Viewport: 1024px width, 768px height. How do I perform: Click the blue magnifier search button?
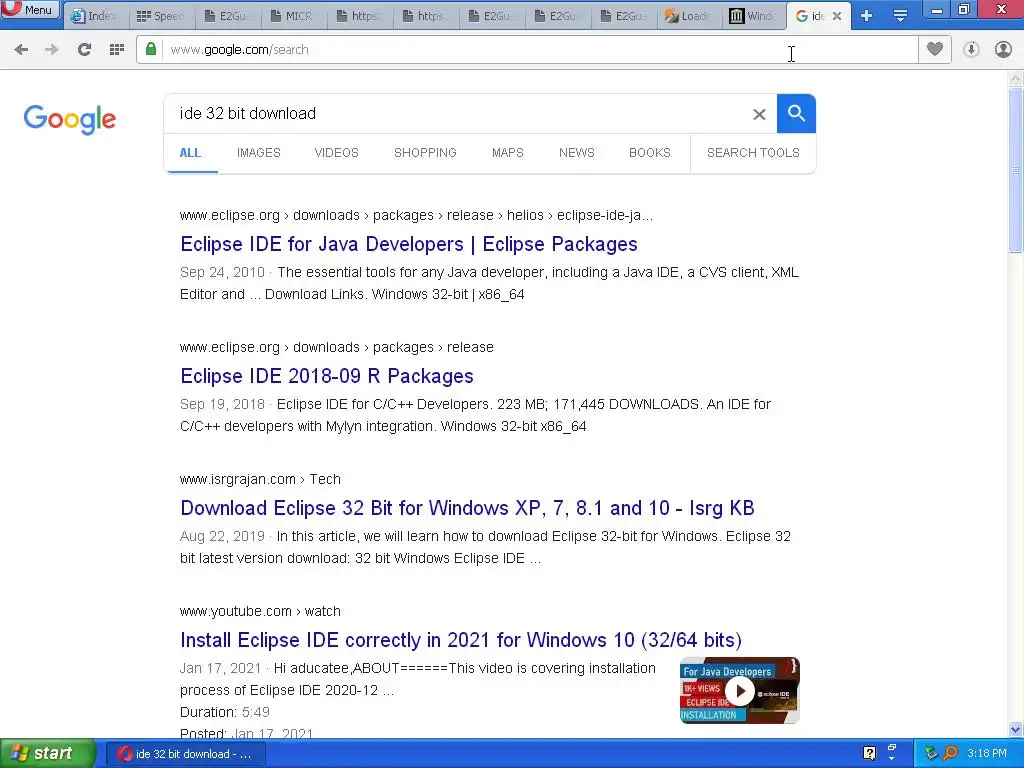coord(796,114)
